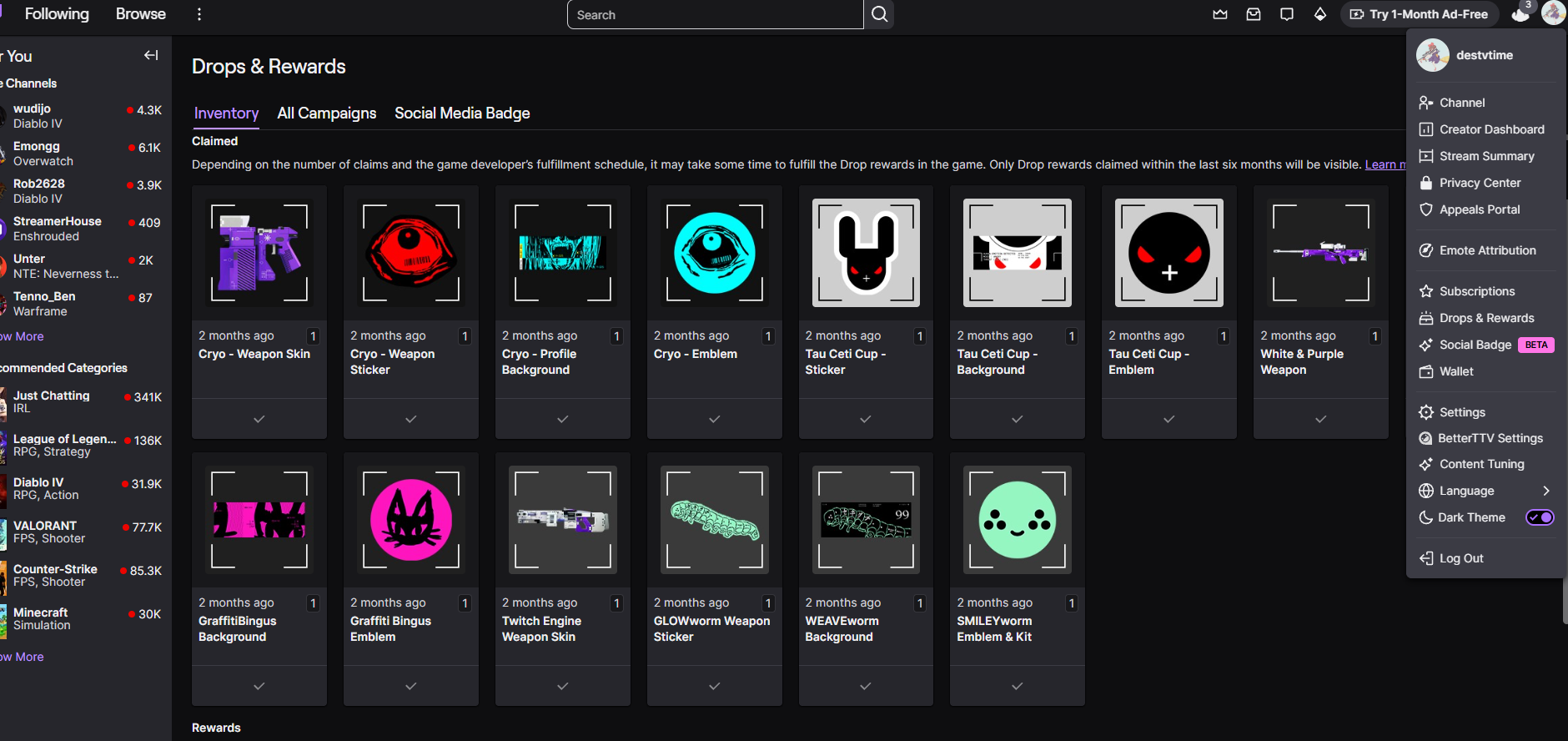The image size is (1568, 741).
Task: Click the user avatar in top bar
Action: tap(1553, 13)
